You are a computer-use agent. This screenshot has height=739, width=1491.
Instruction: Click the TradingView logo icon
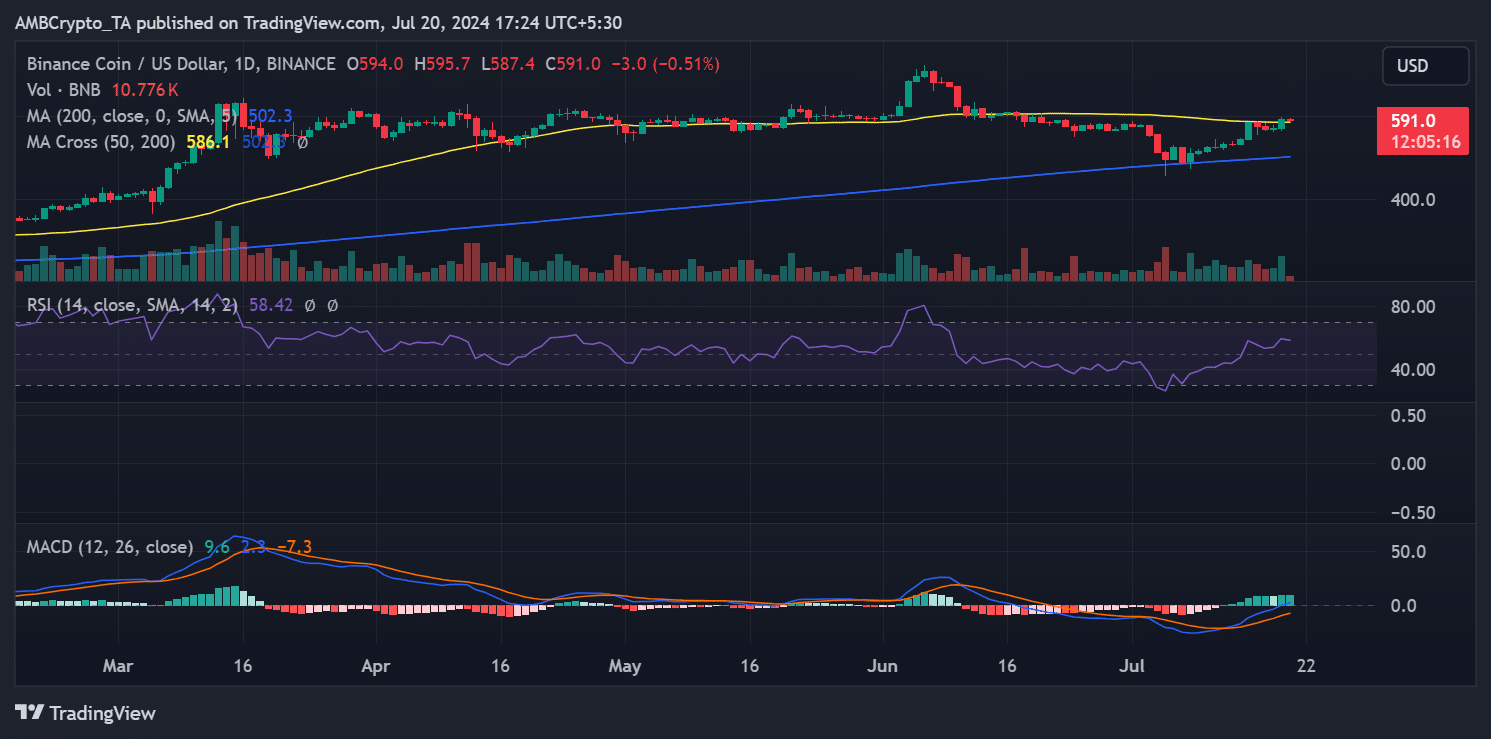click(29, 713)
